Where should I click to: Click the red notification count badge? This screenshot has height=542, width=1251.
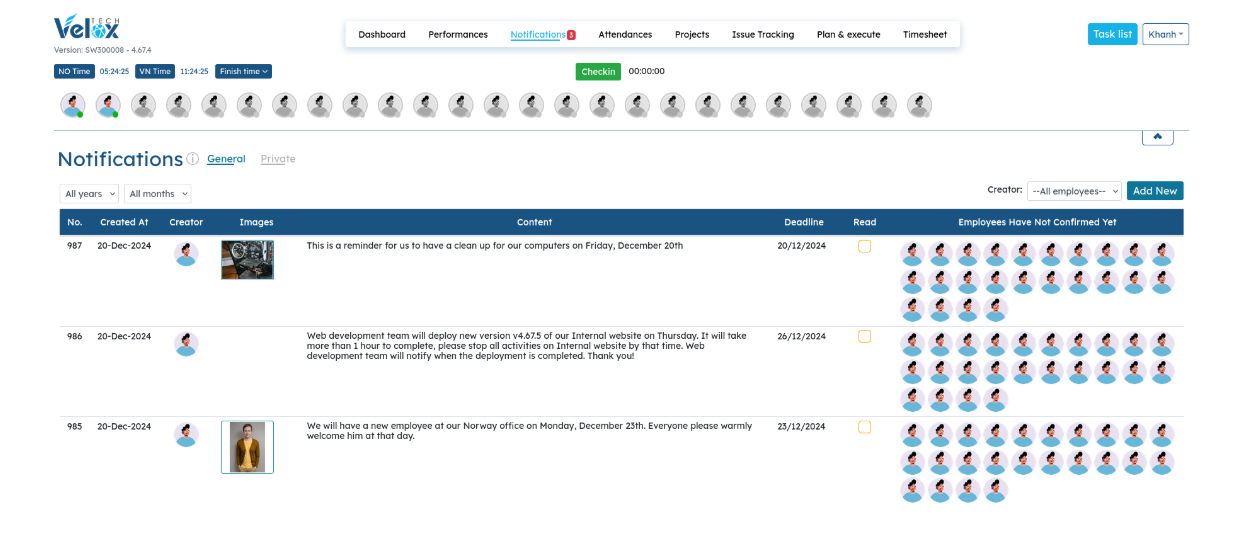(x=571, y=35)
